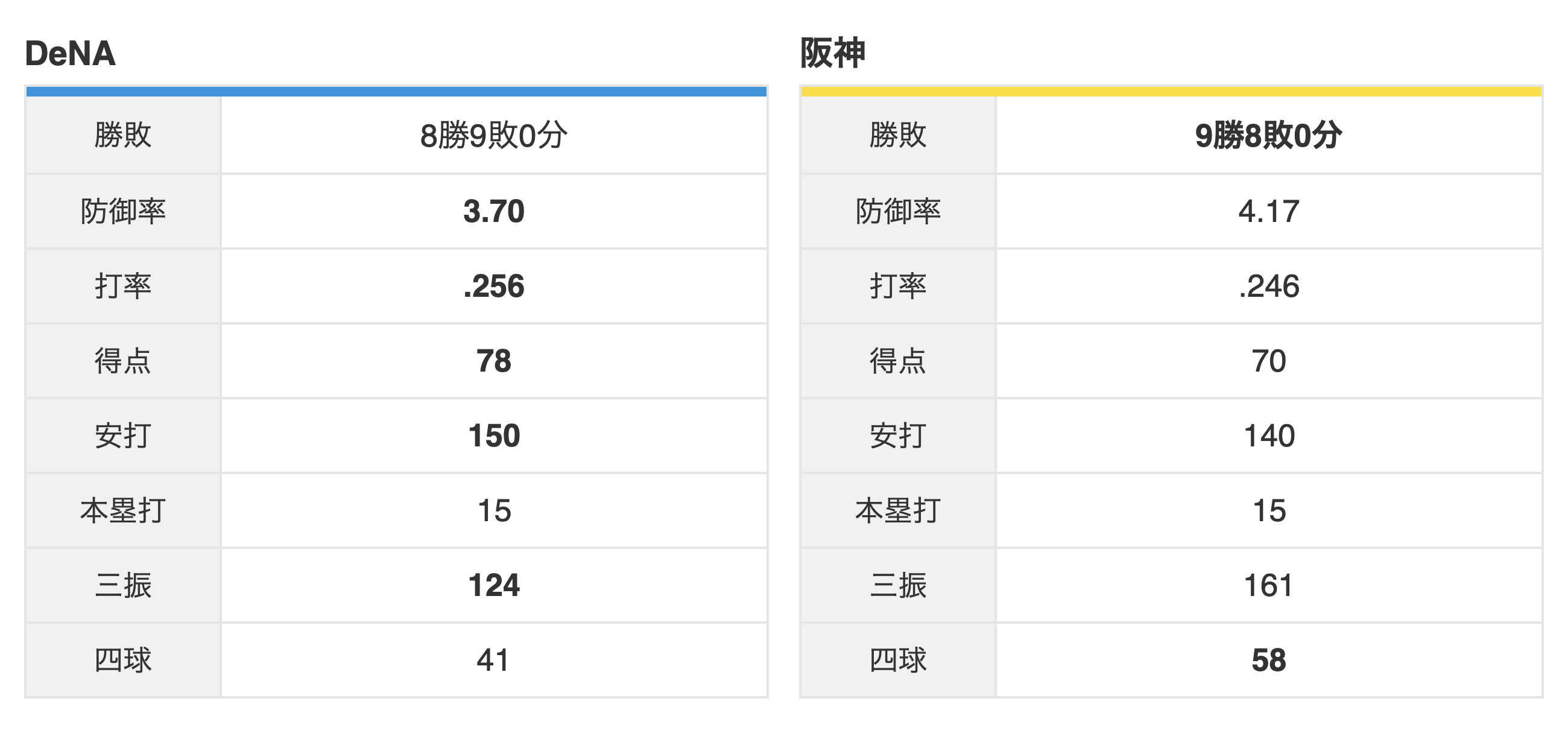
Task: Select 阪神's batting average .246
Action: 1268,286
